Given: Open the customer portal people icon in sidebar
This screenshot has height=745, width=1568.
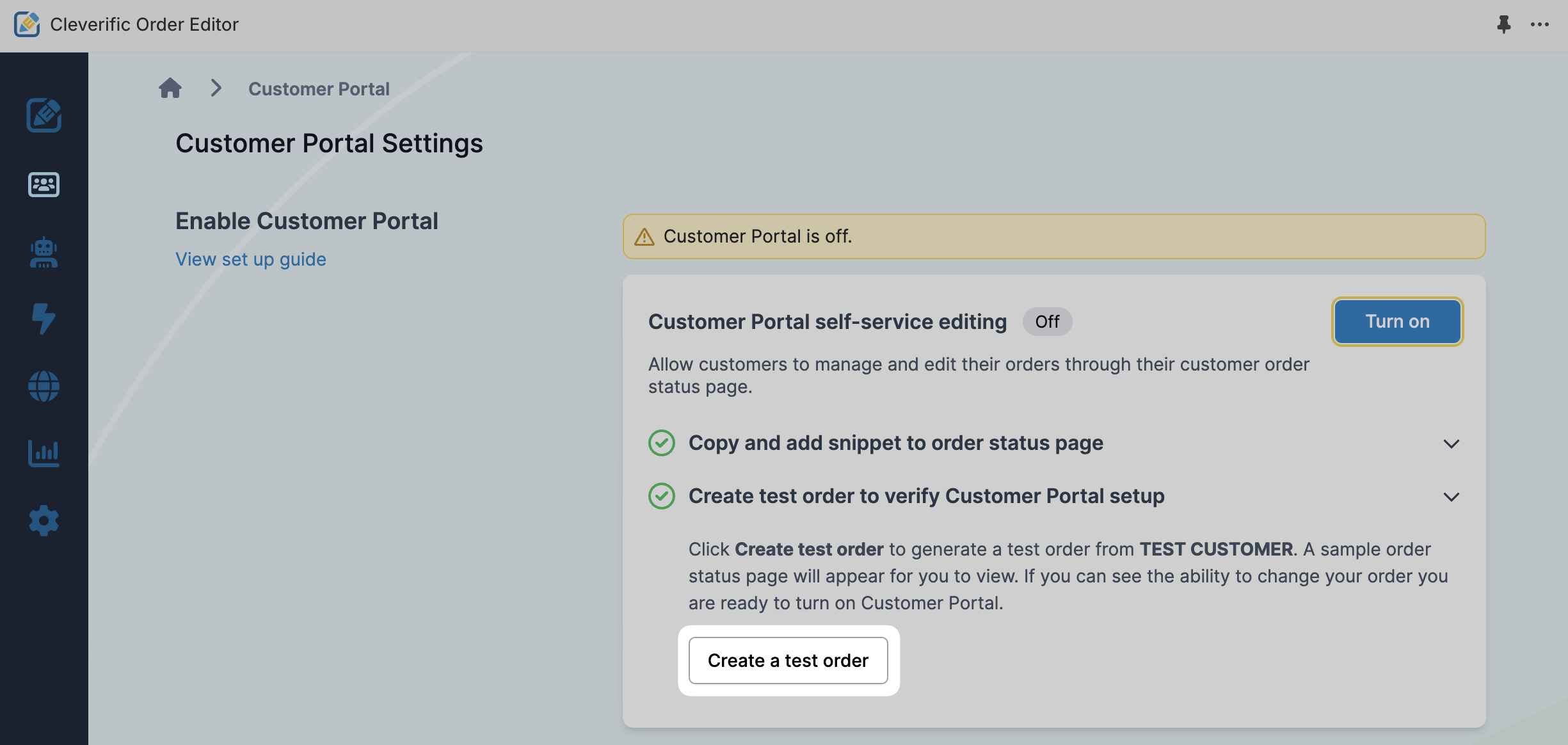Looking at the screenshot, I should [x=44, y=184].
